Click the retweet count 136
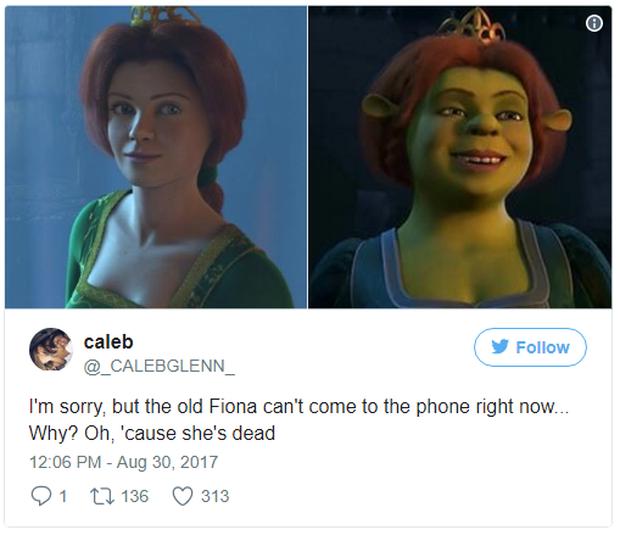This screenshot has height=535, width=620. pyautogui.click(x=135, y=496)
